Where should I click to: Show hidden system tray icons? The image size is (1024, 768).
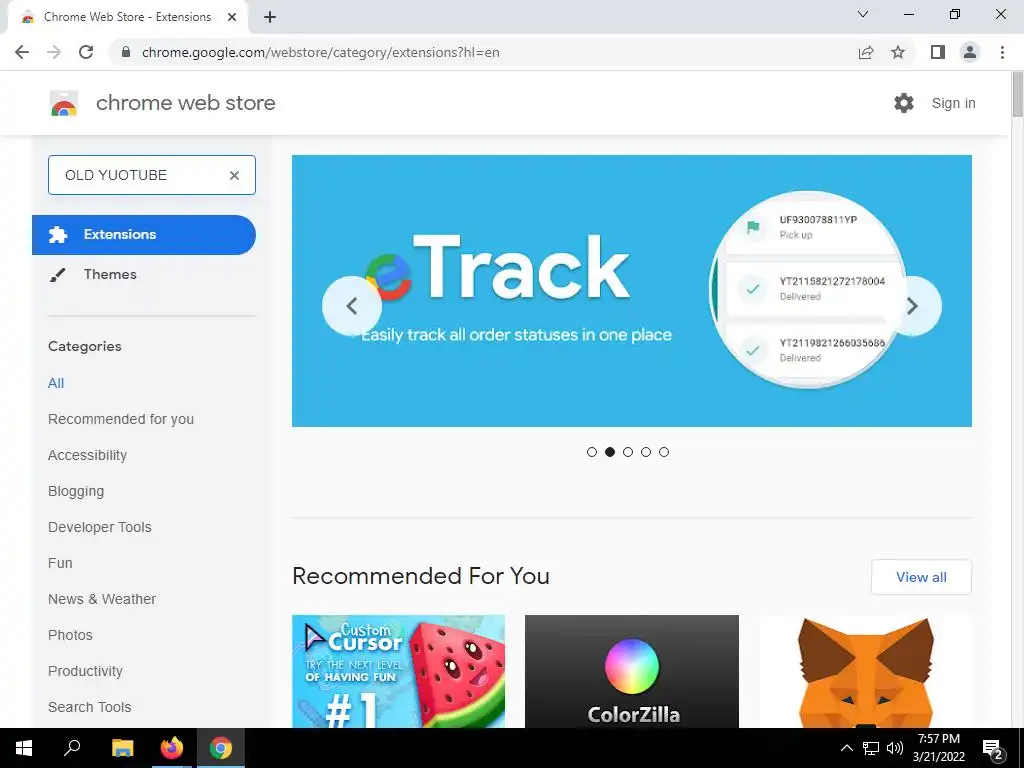point(846,748)
